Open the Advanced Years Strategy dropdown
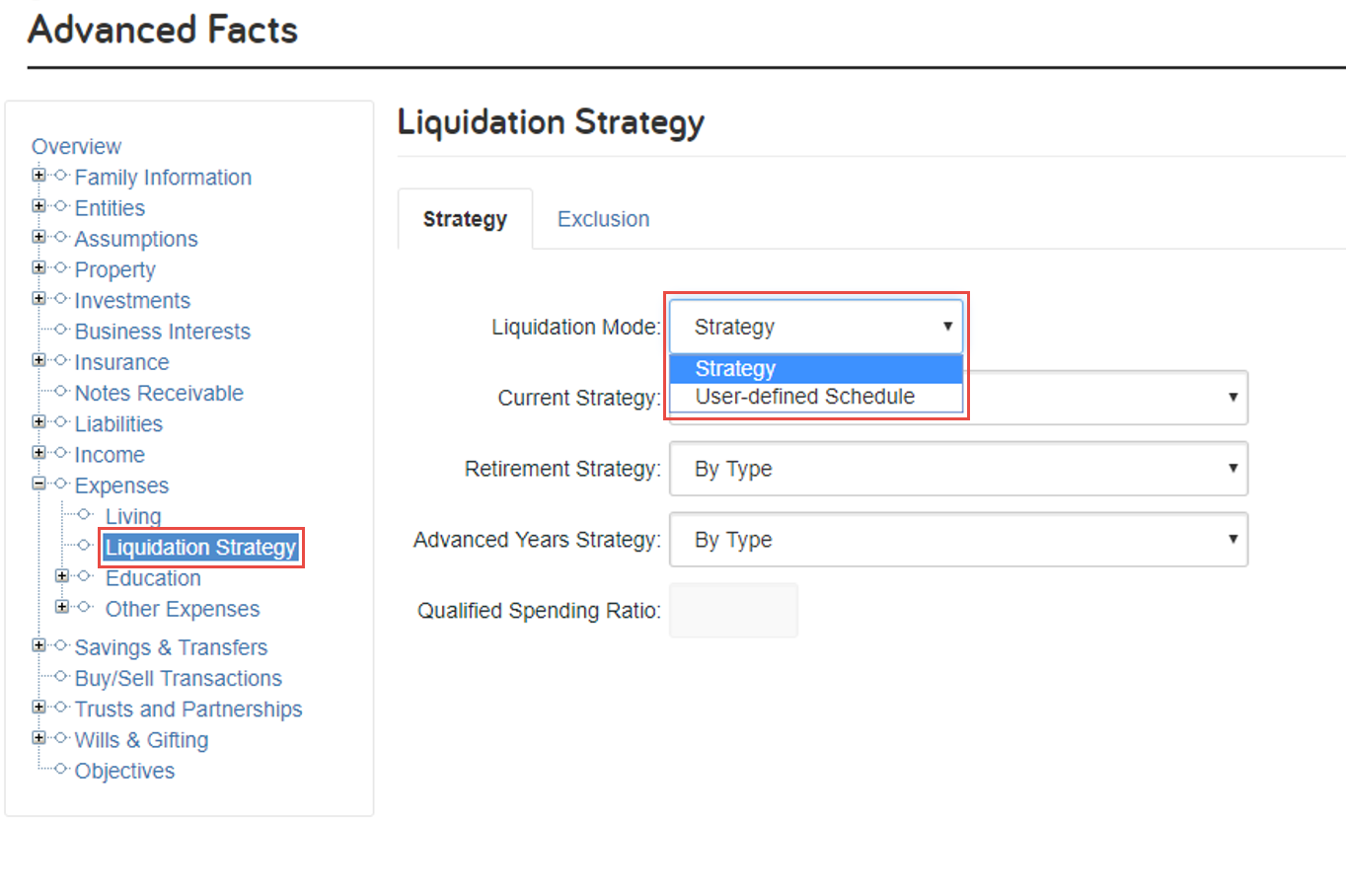This screenshot has height=896, width=1346. 958,540
